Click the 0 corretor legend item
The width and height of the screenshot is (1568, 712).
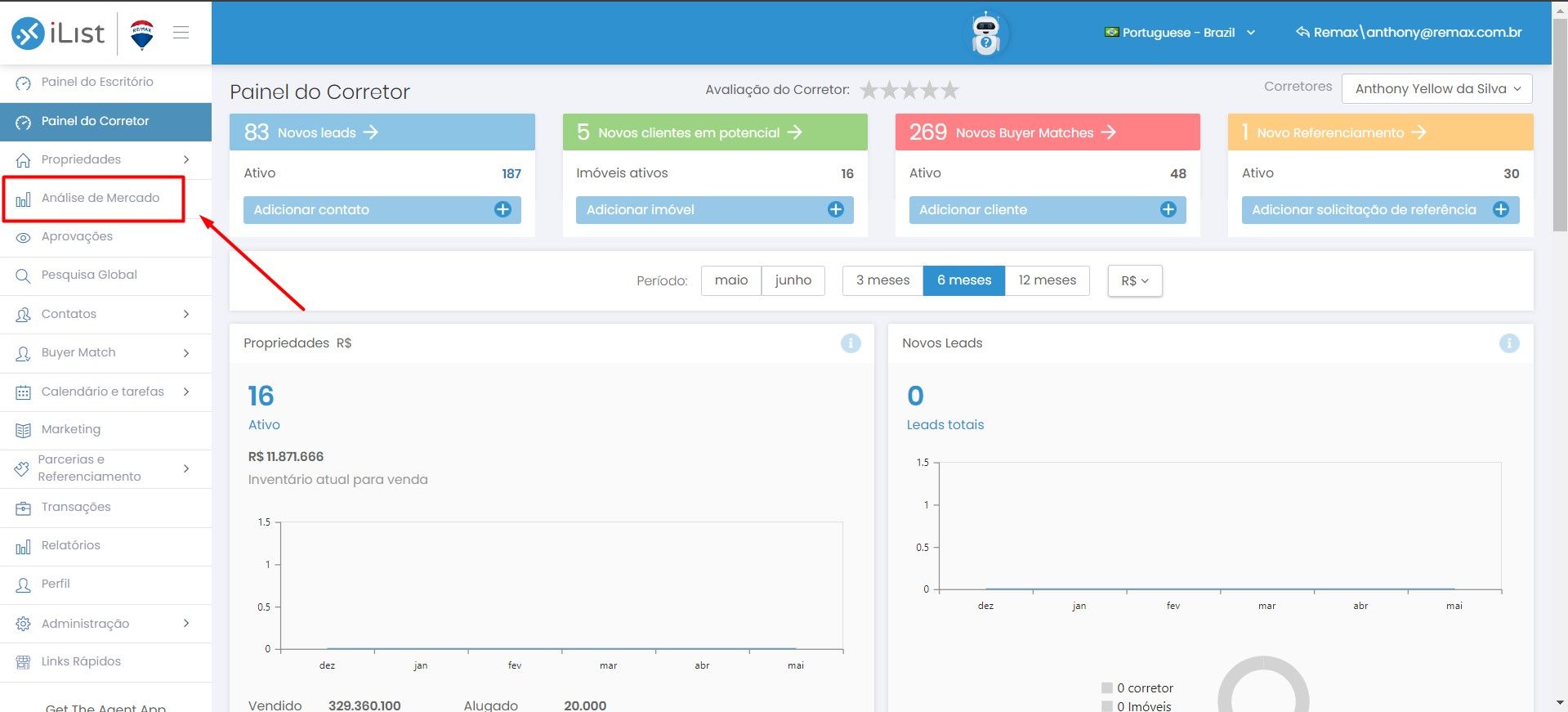tap(1137, 688)
